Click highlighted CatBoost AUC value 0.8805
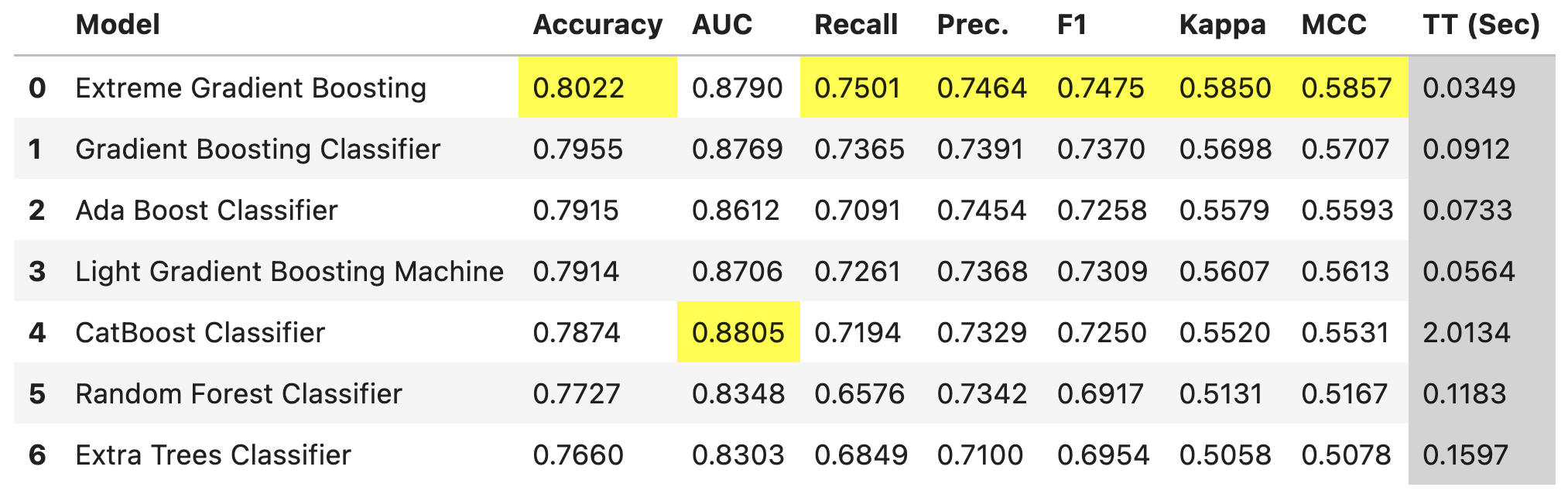This screenshot has width=1568, height=494. 738,333
